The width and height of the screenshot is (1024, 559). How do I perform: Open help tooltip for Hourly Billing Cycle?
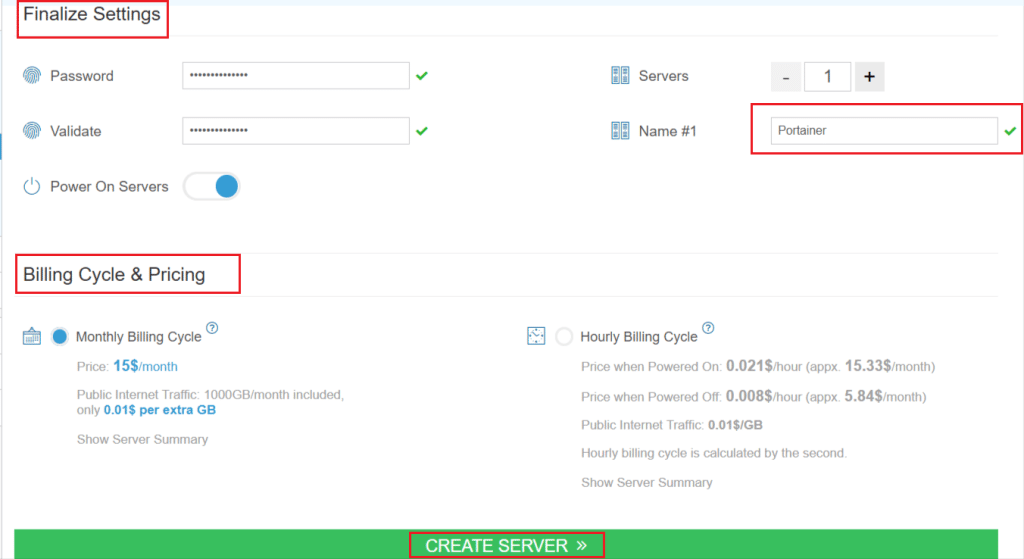[x=708, y=328]
